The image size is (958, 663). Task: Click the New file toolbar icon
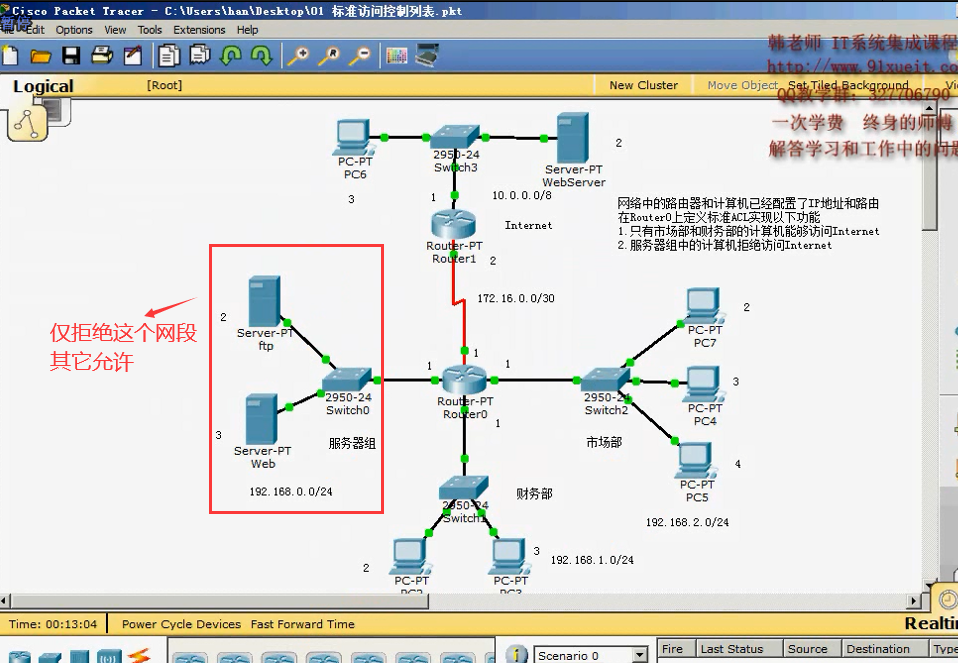[x=10, y=56]
